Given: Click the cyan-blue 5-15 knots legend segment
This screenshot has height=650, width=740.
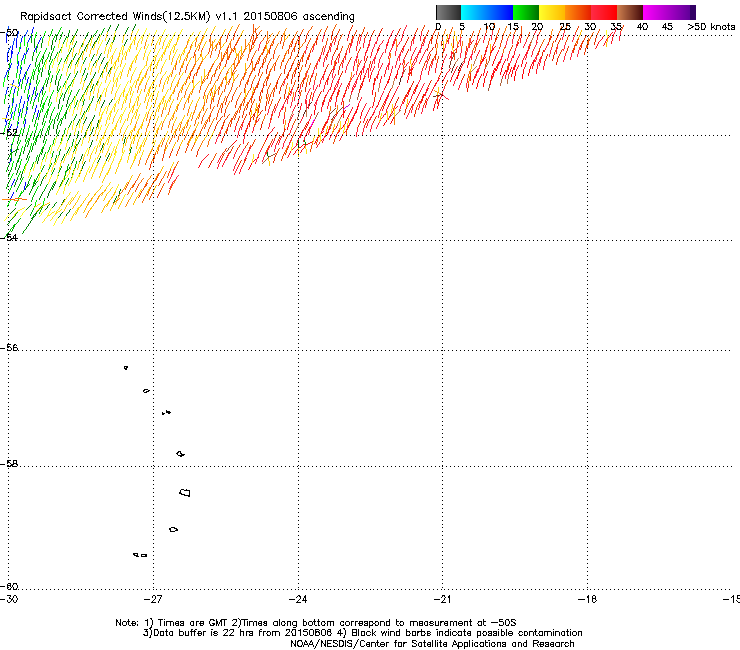Looking at the screenshot, I should pyautogui.click(x=487, y=12).
